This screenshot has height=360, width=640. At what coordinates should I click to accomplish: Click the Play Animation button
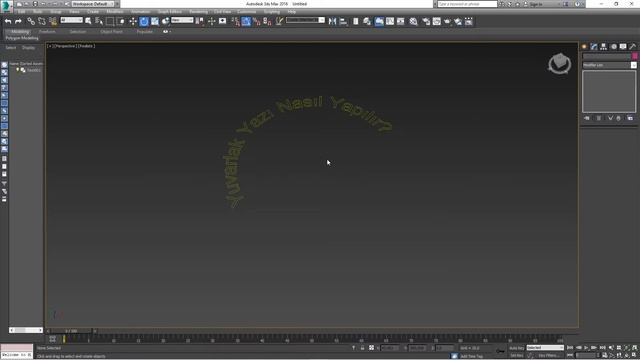pyautogui.click(x=586, y=348)
